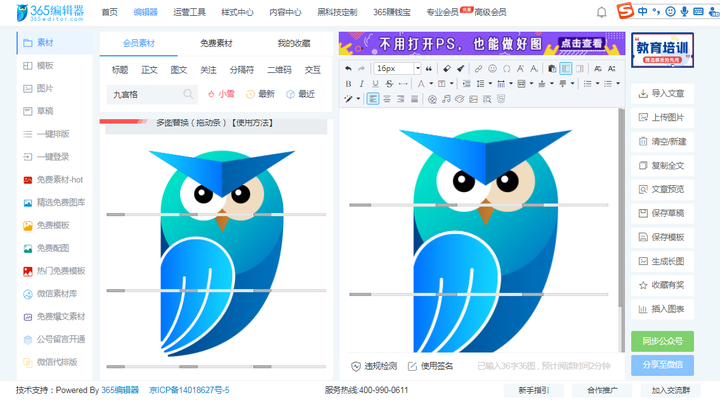Open the 教育培训 promo thumbnail

pos(662,50)
